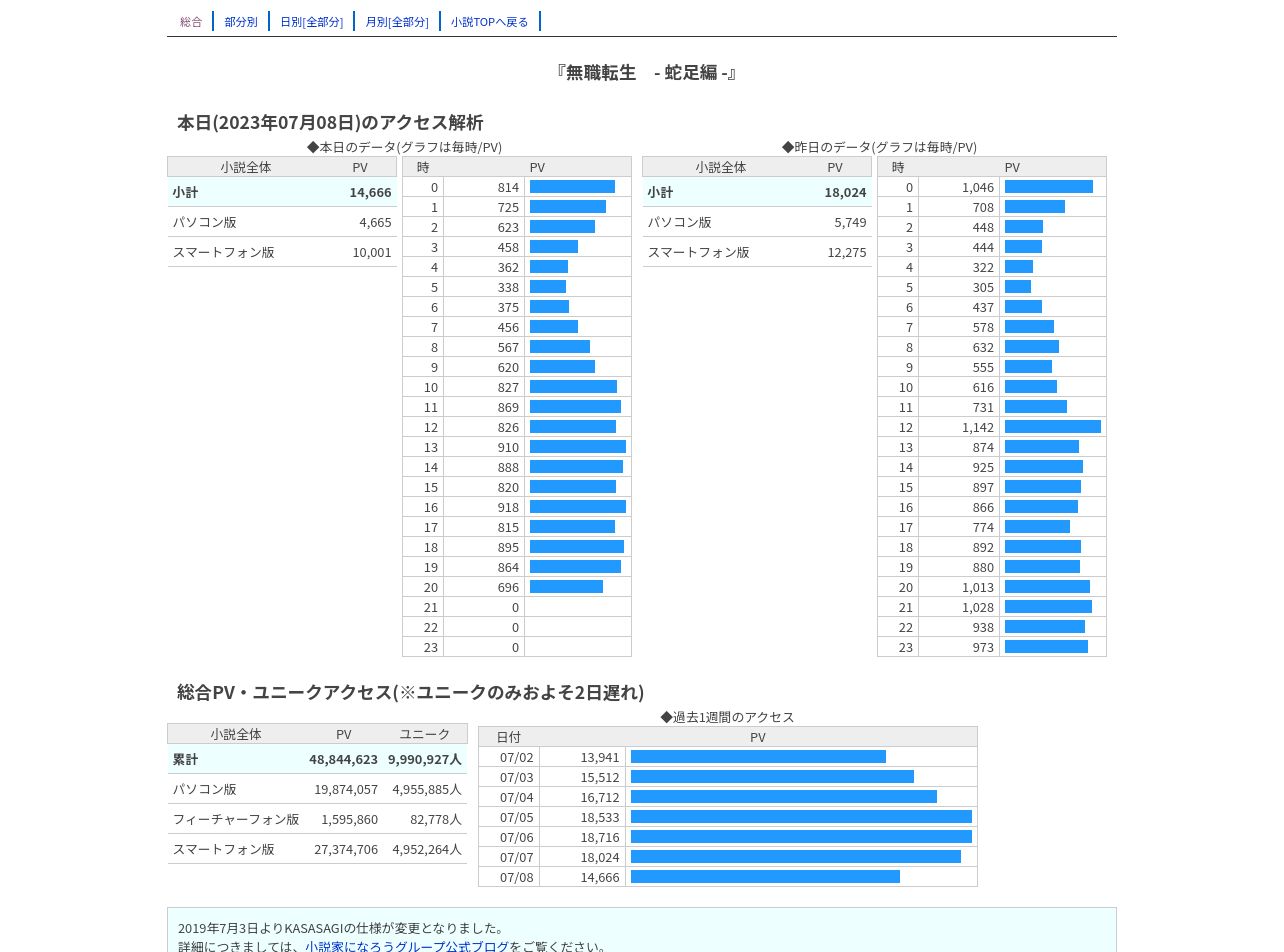Click フィーチャーフォン版 unique 82,778人
This screenshot has width=1284, height=952.
coord(436,819)
